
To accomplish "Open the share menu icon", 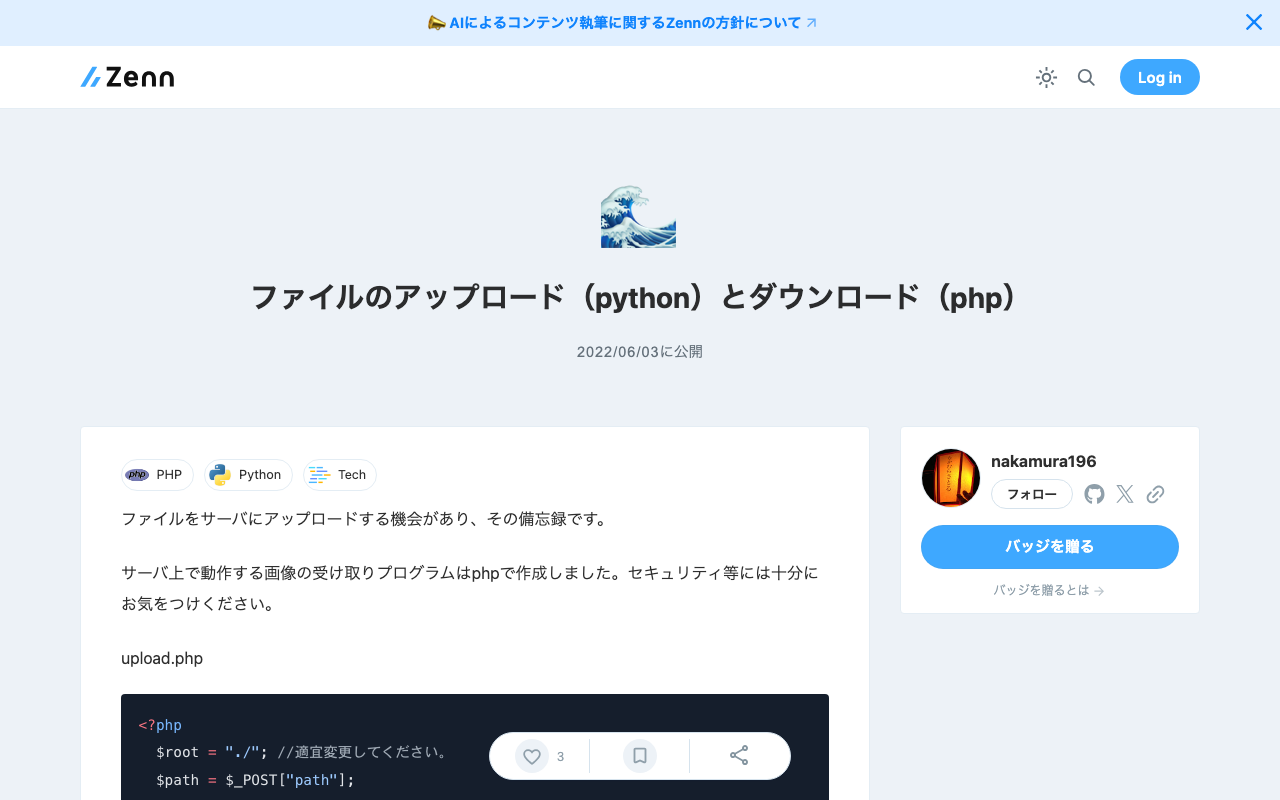I will click(x=739, y=756).
